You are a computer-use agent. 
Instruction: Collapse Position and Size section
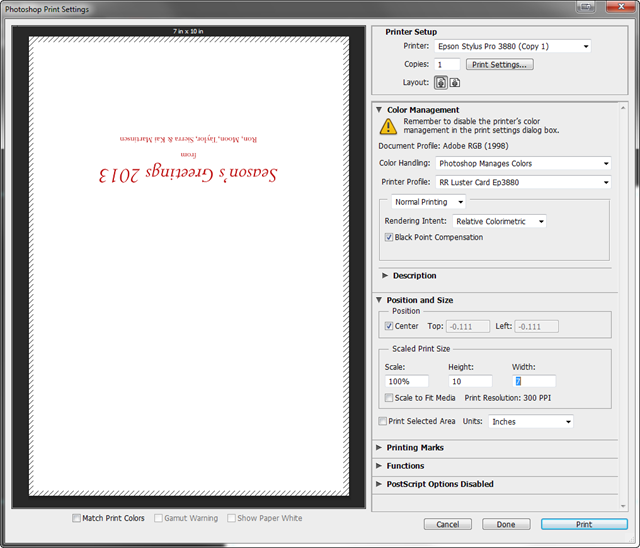point(379,300)
